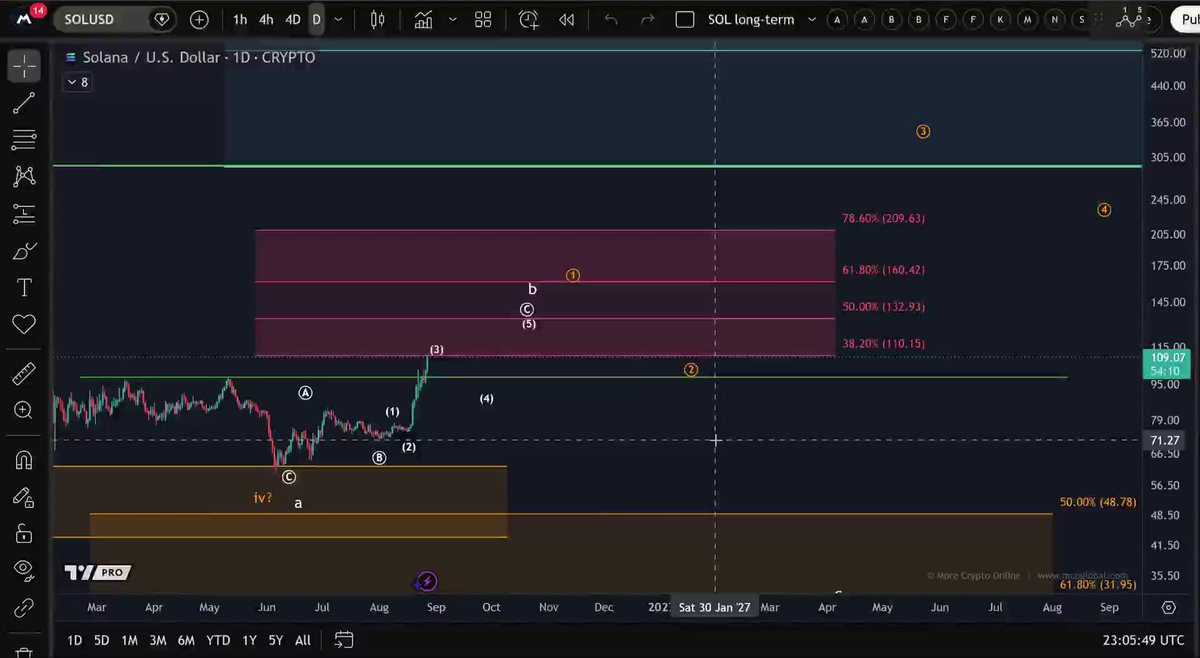Image resolution: width=1200 pixels, height=658 pixels.
Task: Select the YTD date range
Action: coord(218,640)
